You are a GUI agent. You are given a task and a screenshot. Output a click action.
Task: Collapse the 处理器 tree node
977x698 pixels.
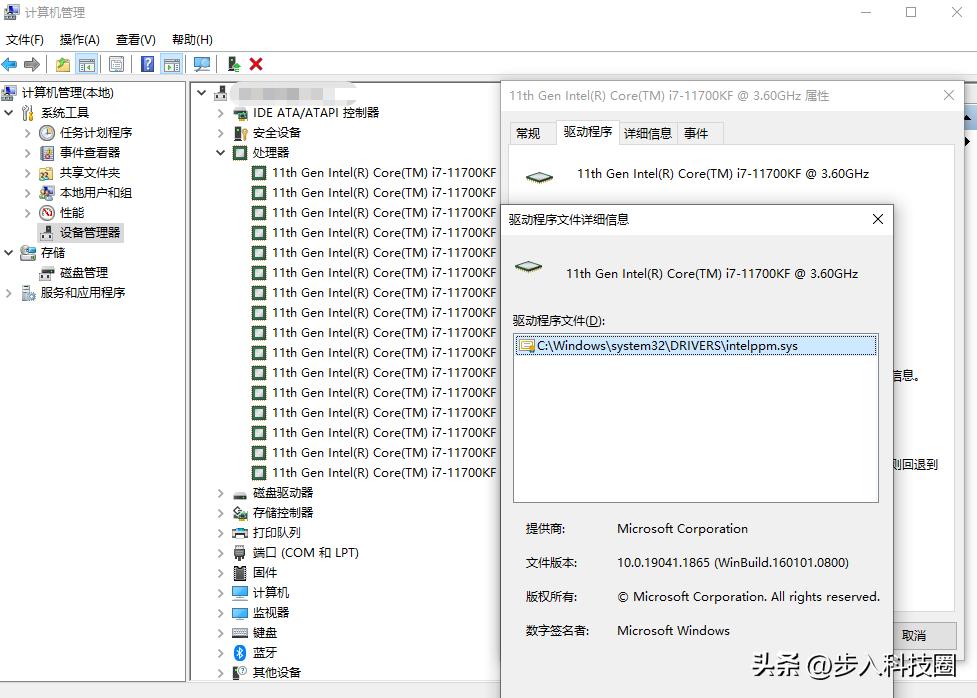tap(220, 153)
